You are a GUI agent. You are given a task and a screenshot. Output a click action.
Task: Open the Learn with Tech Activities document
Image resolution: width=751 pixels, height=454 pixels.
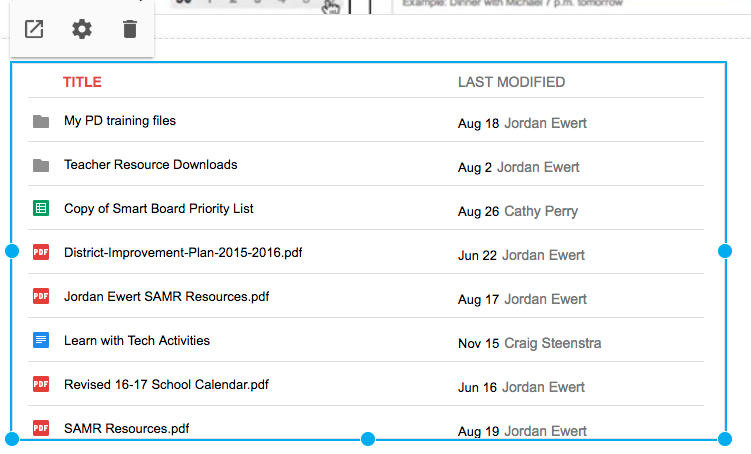(x=137, y=340)
